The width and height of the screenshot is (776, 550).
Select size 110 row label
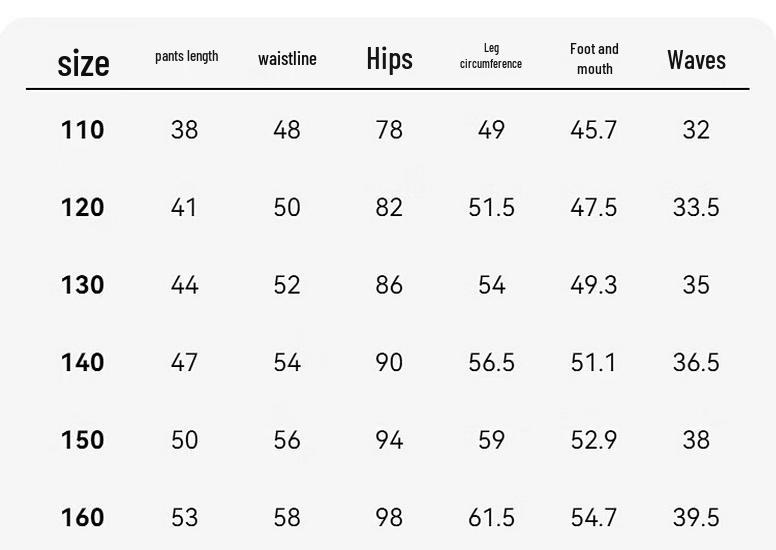click(83, 130)
